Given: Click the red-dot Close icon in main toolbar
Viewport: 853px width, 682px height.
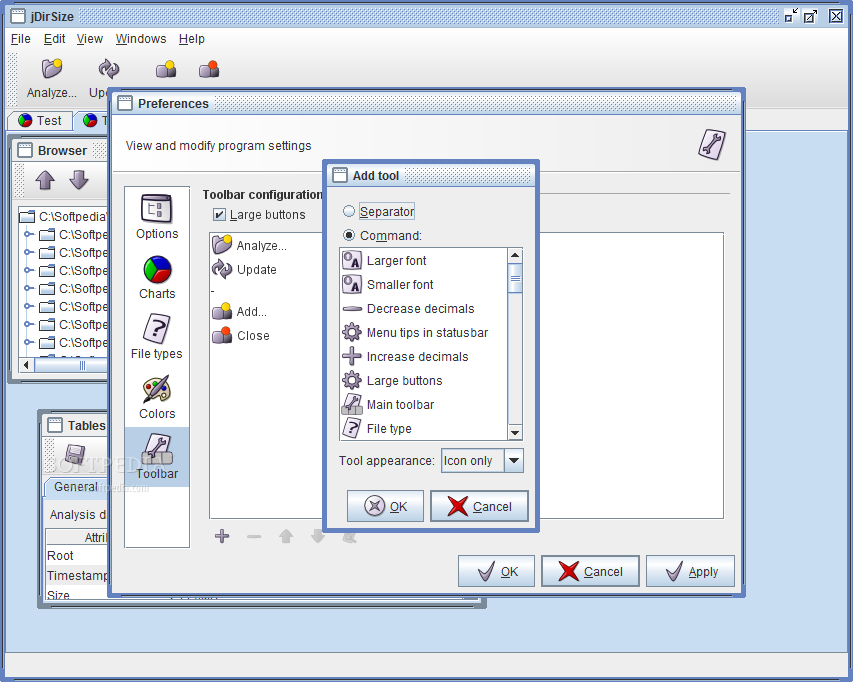Looking at the screenshot, I should coord(209,69).
